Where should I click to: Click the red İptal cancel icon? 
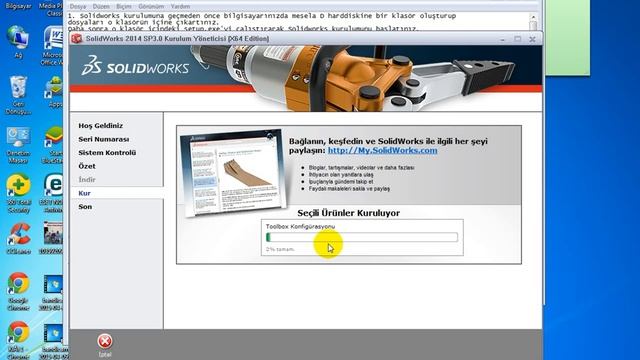click(x=105, y=341)
